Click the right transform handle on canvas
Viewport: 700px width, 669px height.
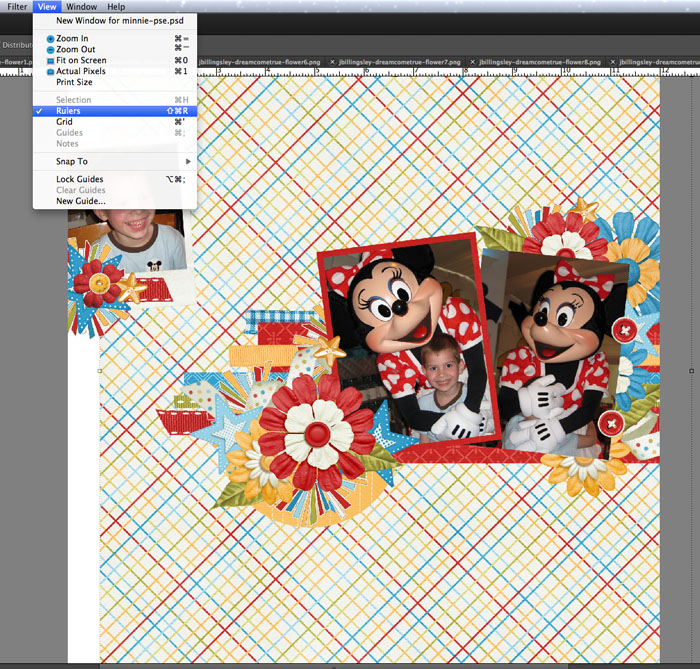coord(692,371)
